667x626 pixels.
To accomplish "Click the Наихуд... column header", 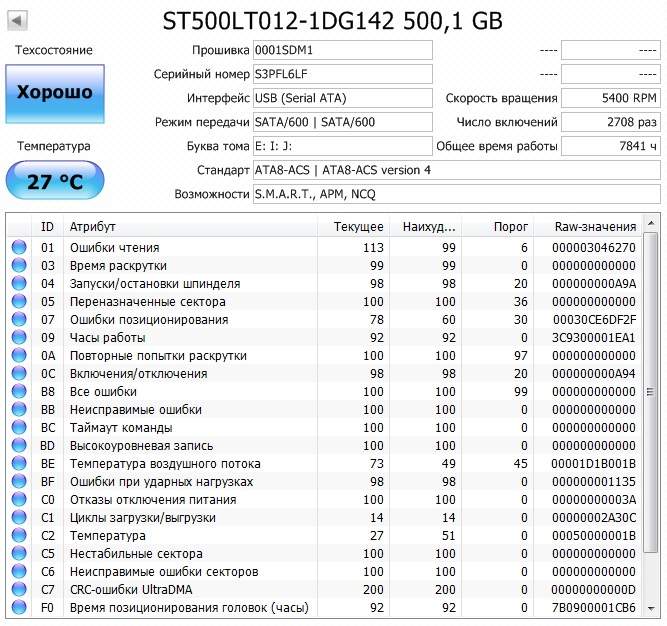I will tap(425, 227).
